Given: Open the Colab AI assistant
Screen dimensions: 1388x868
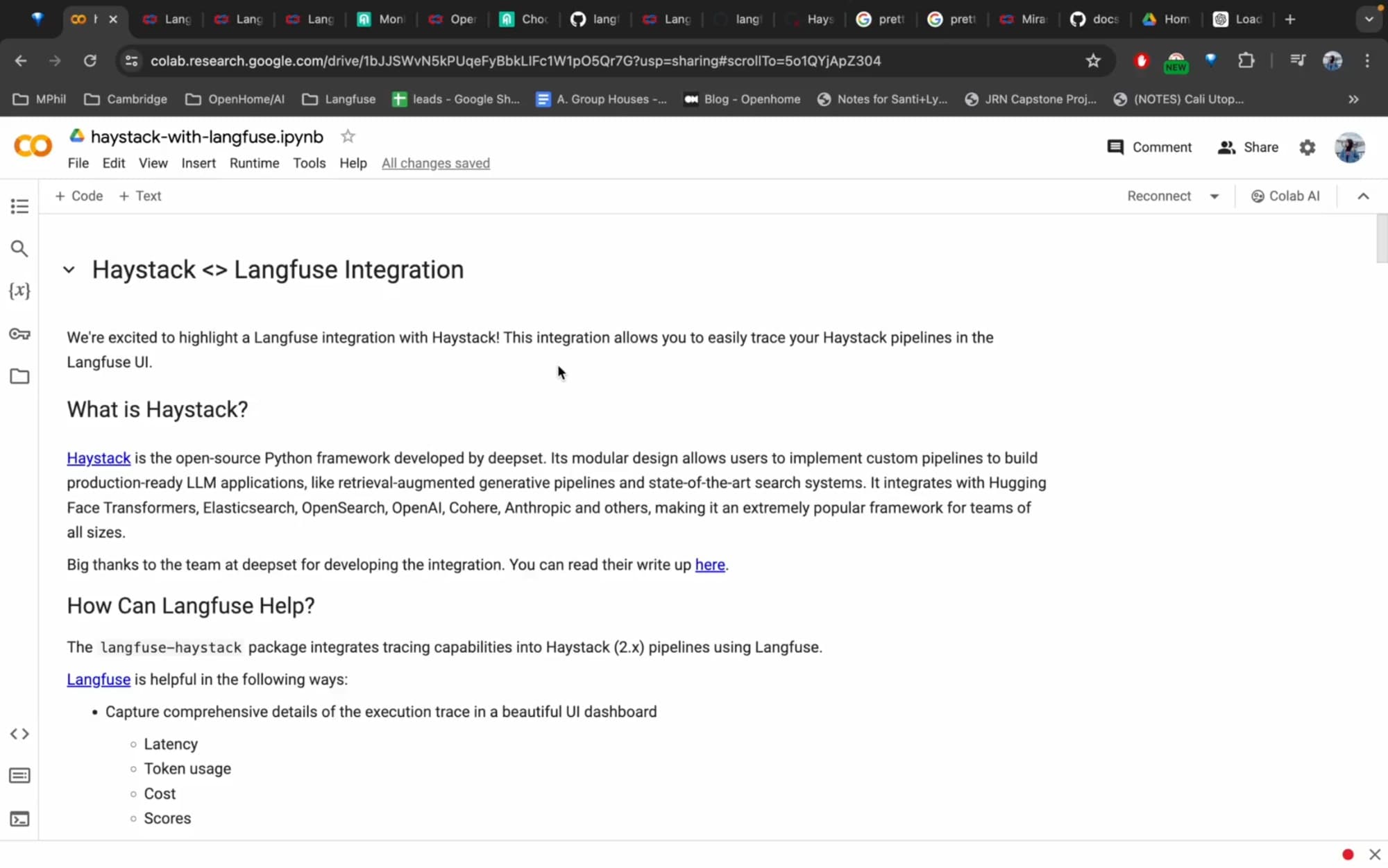Looking at the screenshot, I should click(x=1285, y=196).
